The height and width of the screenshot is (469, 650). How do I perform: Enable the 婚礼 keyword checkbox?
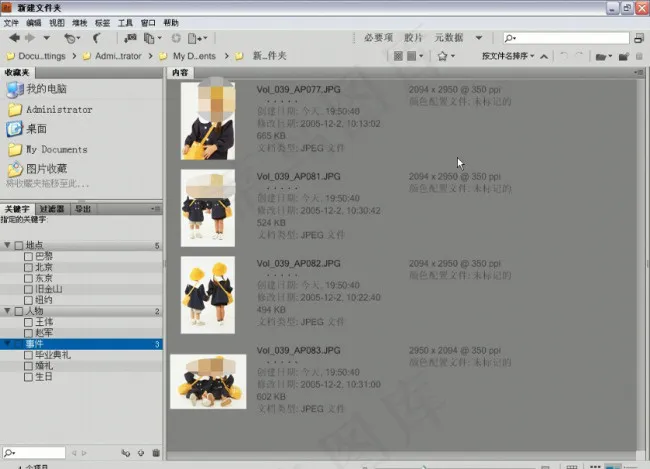click(29, 366)
